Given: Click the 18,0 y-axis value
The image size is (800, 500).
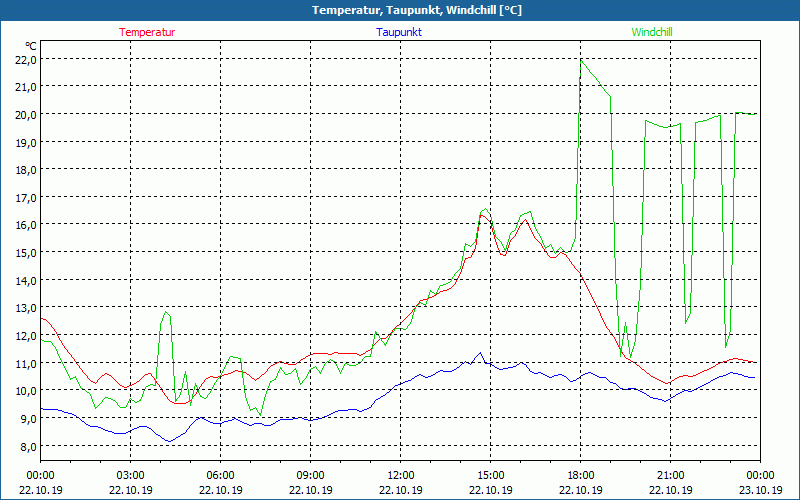Looking at the screenshot, I should [x=27, y=170].
